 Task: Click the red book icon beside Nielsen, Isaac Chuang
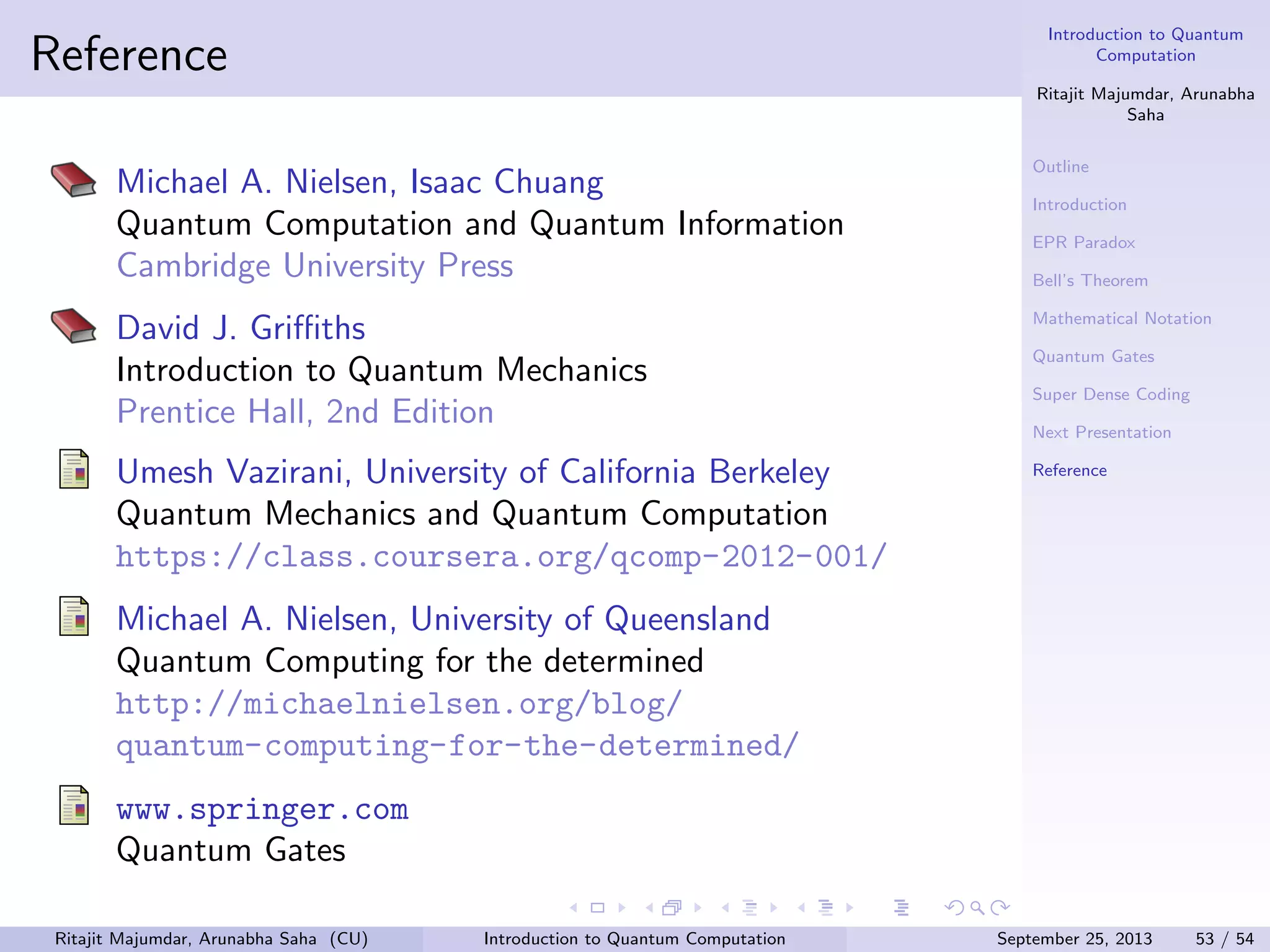74,180
